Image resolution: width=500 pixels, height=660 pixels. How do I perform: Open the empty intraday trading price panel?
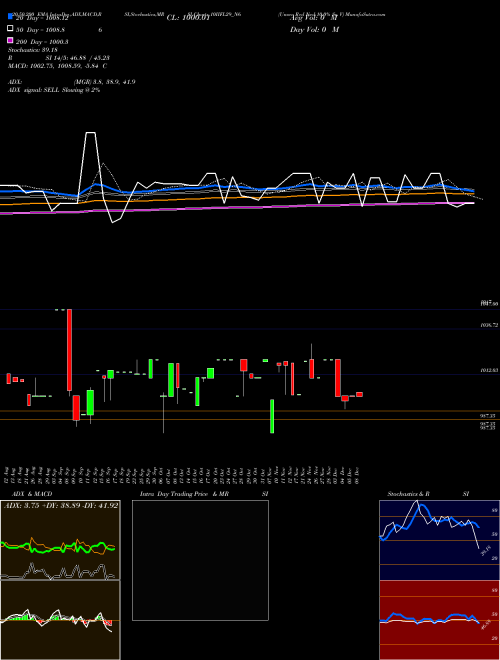(200, 560)
